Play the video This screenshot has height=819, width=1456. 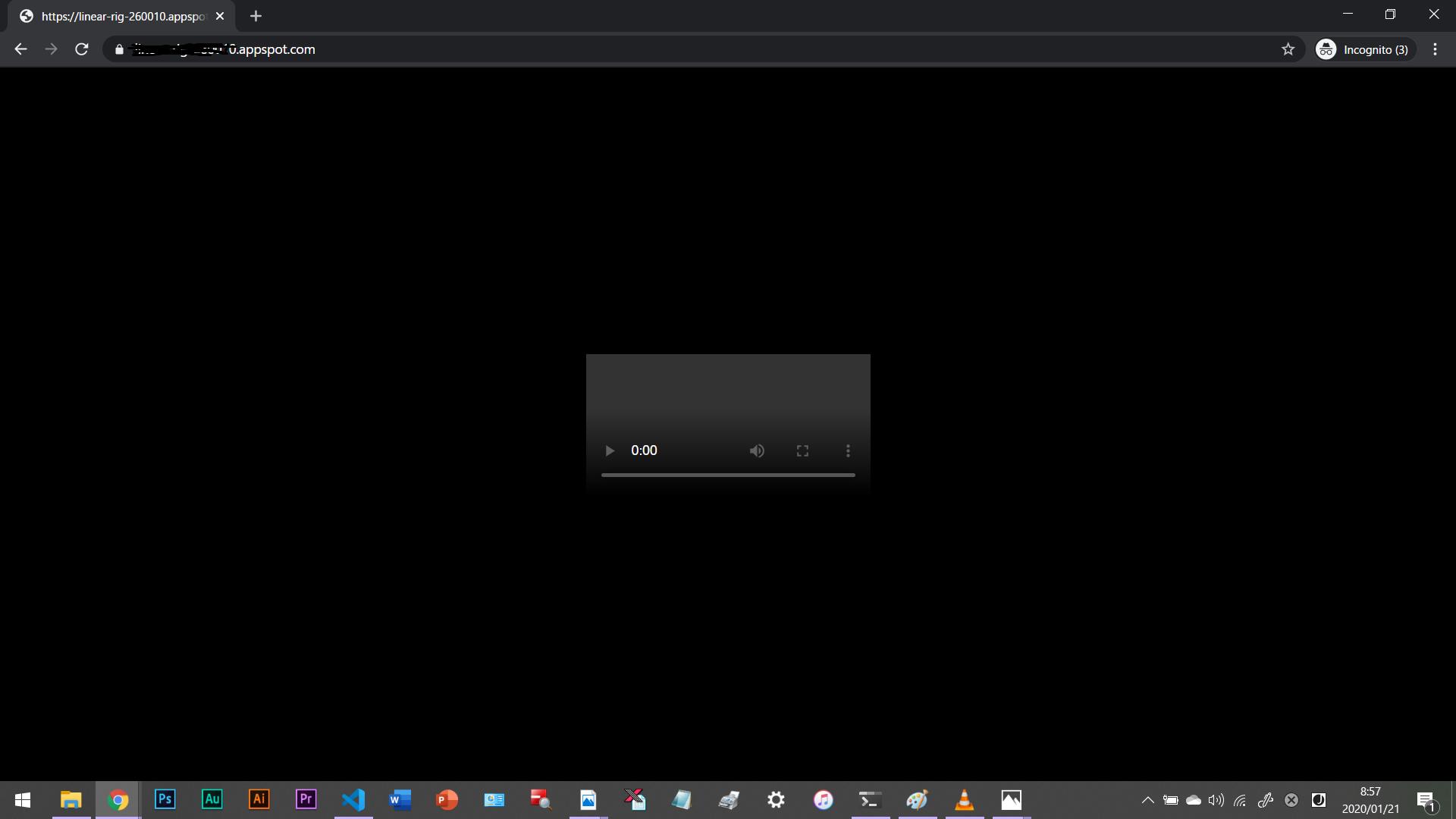click(x=610, y=451)
